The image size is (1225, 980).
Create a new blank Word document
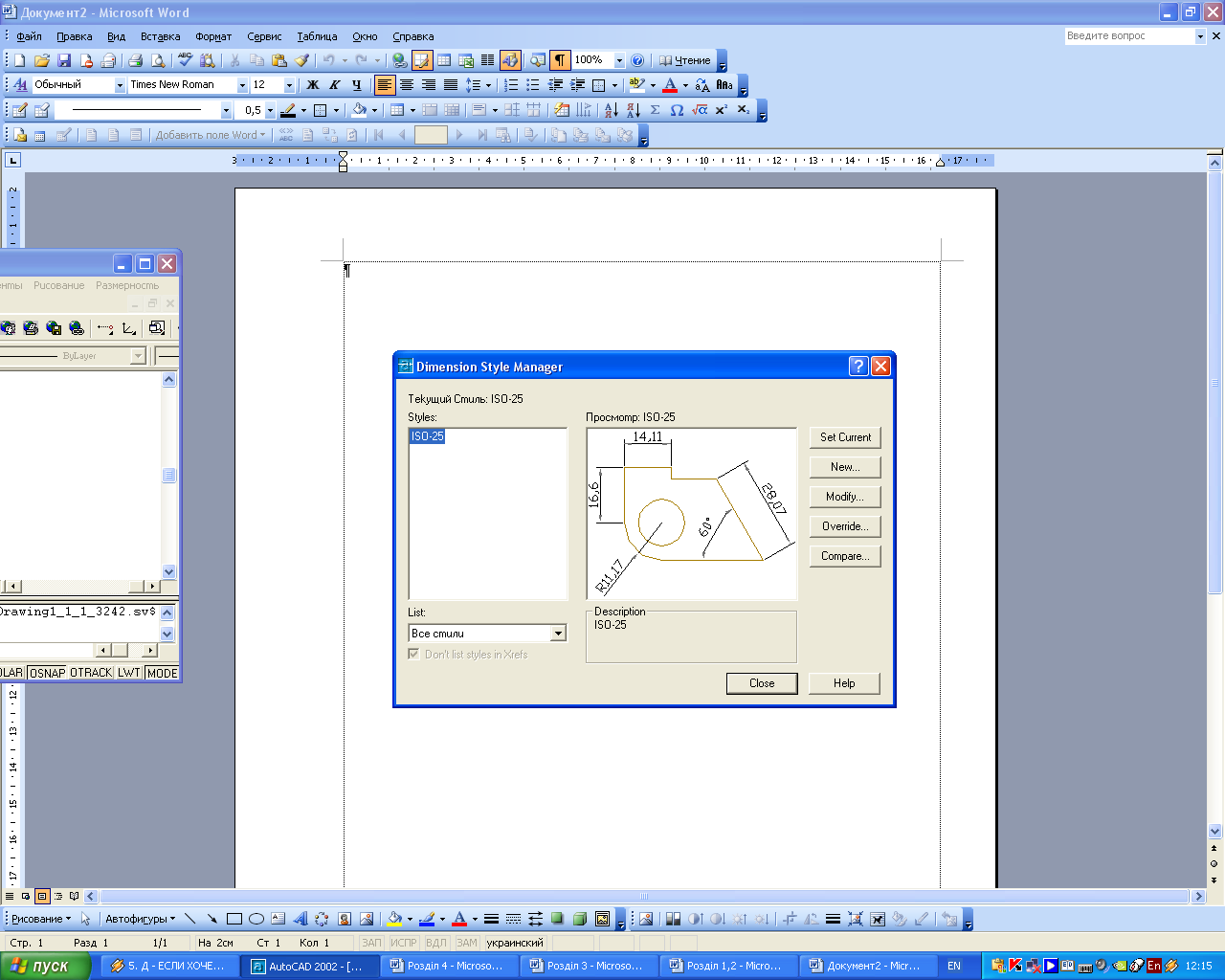click(19, 60)
